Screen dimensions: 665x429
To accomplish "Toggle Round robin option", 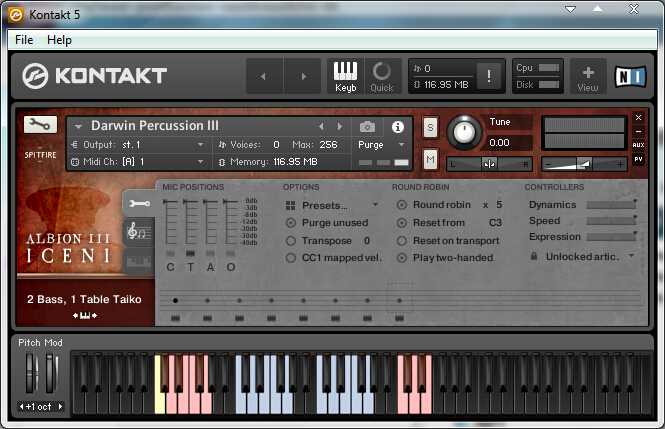I will 402,205.
